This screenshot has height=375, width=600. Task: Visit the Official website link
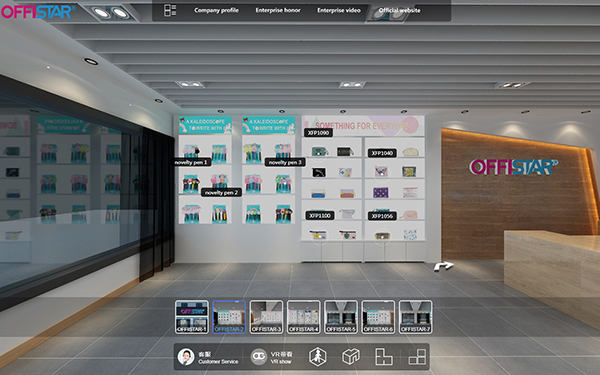399,10
